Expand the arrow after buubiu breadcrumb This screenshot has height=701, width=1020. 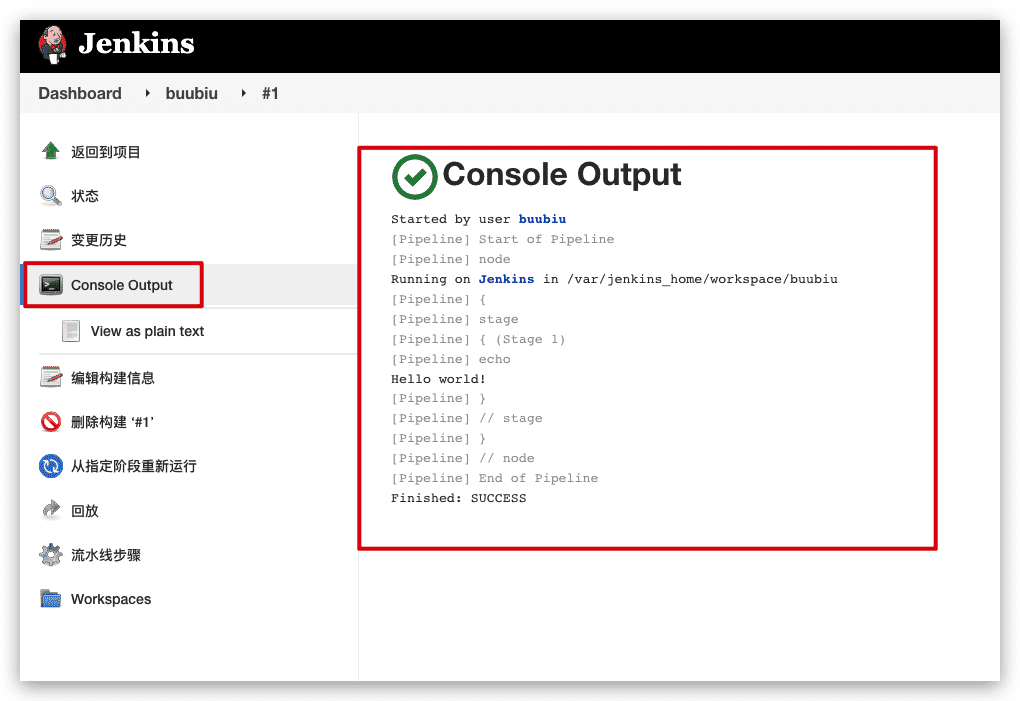[243, 93]
